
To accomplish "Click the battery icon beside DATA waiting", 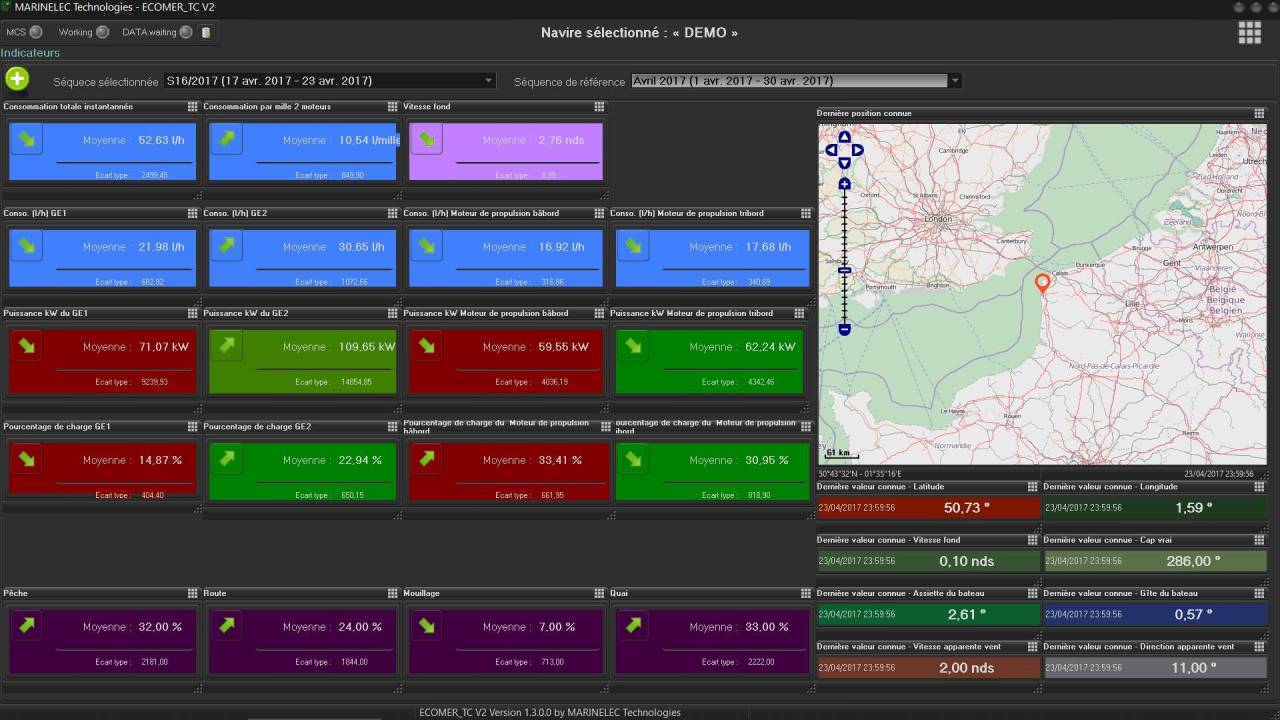I will 206,32.
